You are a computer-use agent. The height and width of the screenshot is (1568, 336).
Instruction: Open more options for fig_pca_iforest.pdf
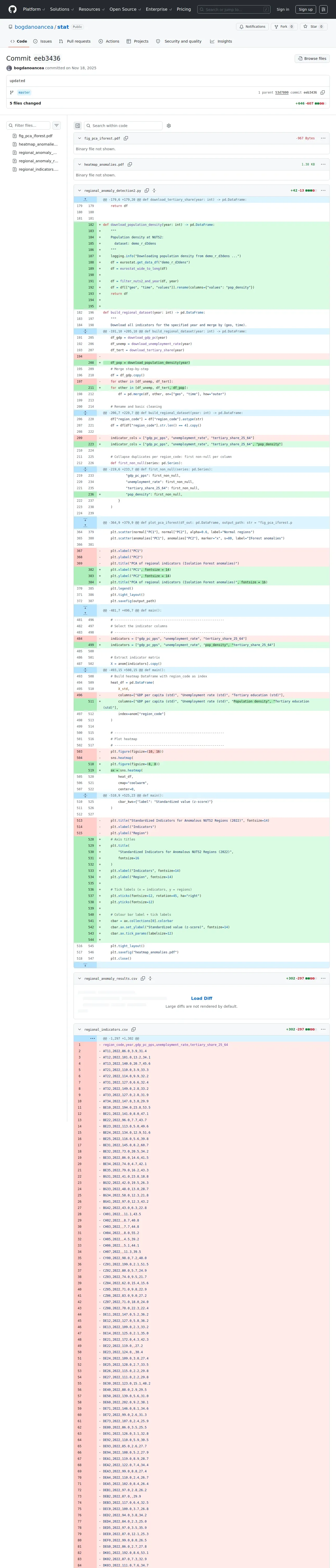[x=323, y=138]
